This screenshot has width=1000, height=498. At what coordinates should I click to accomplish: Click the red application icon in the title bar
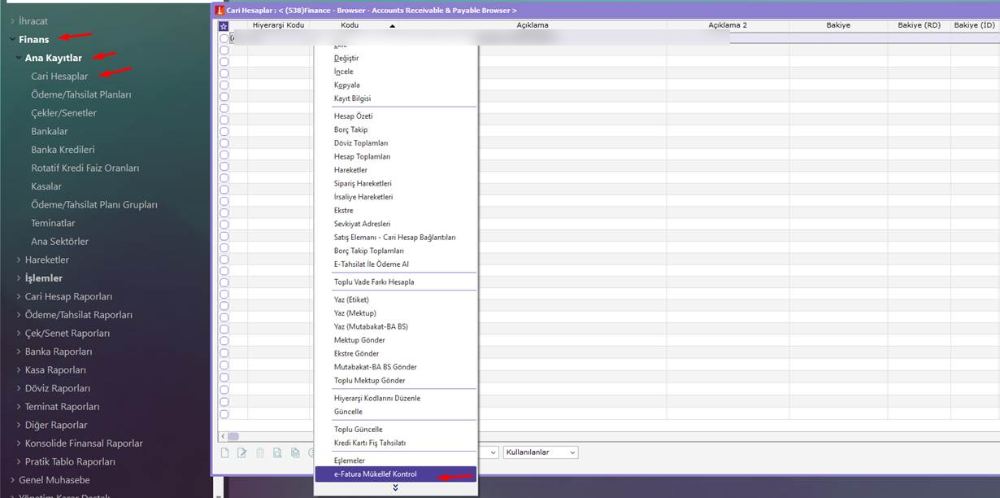219,10
